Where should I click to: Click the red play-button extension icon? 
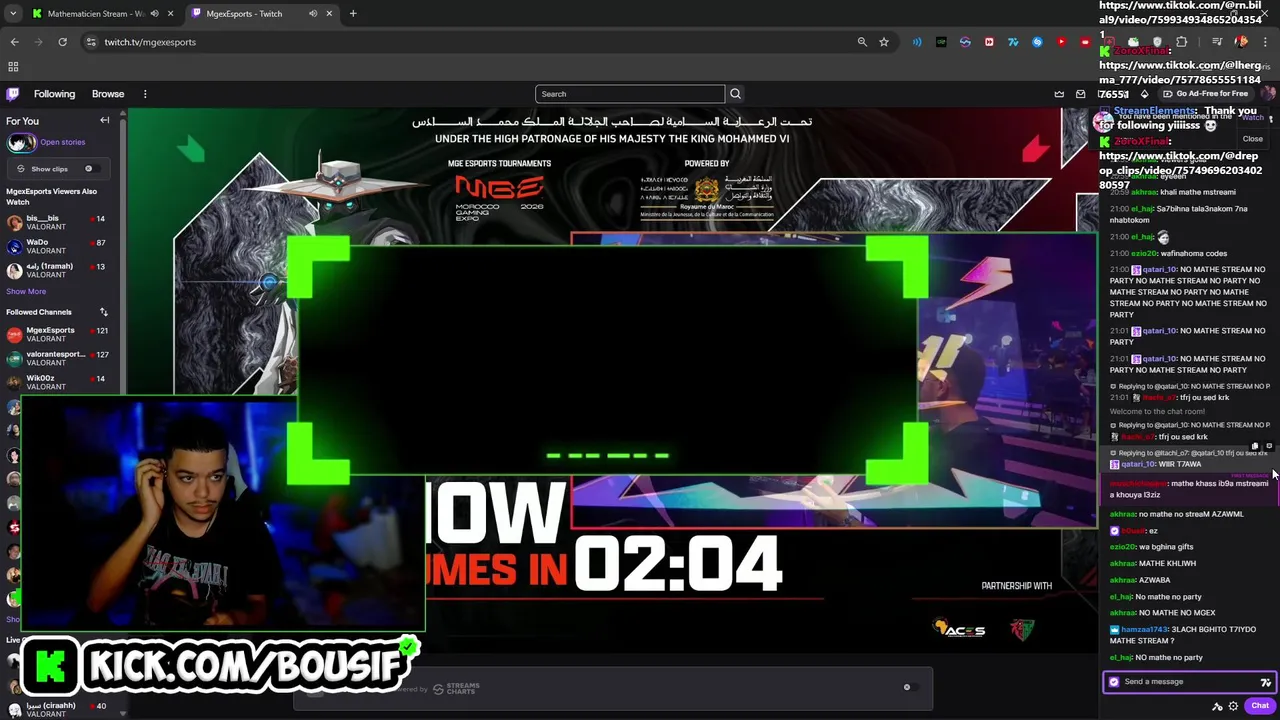(x=1061, y=42)
